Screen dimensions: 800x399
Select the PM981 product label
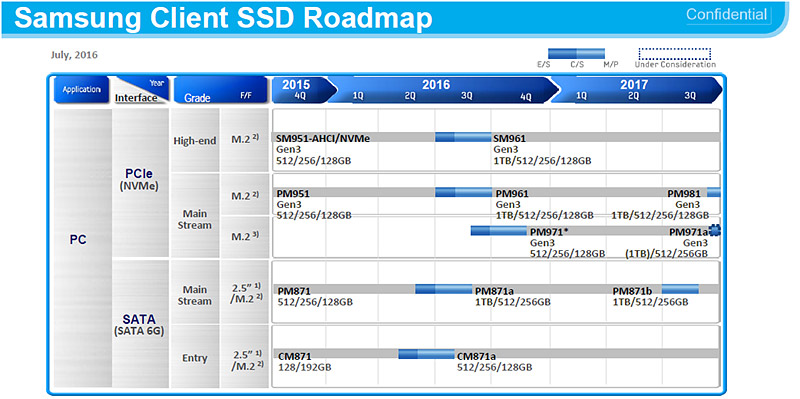click(x=684, y=193)
